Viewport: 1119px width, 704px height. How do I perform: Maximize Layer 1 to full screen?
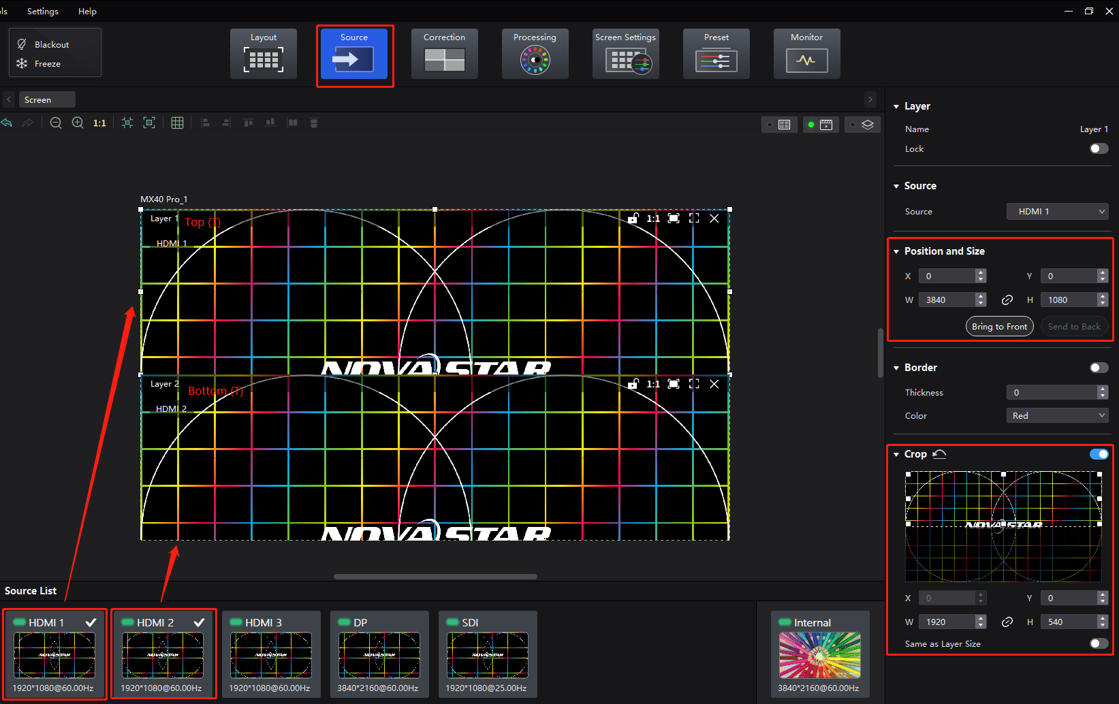click(694, 218)
